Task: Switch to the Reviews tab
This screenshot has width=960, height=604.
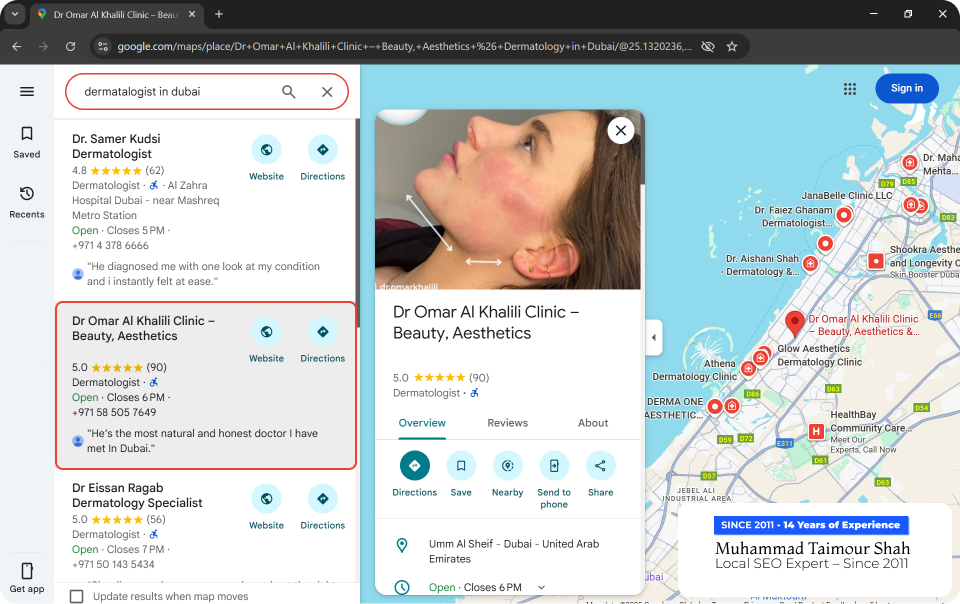Action: (507, 423)
